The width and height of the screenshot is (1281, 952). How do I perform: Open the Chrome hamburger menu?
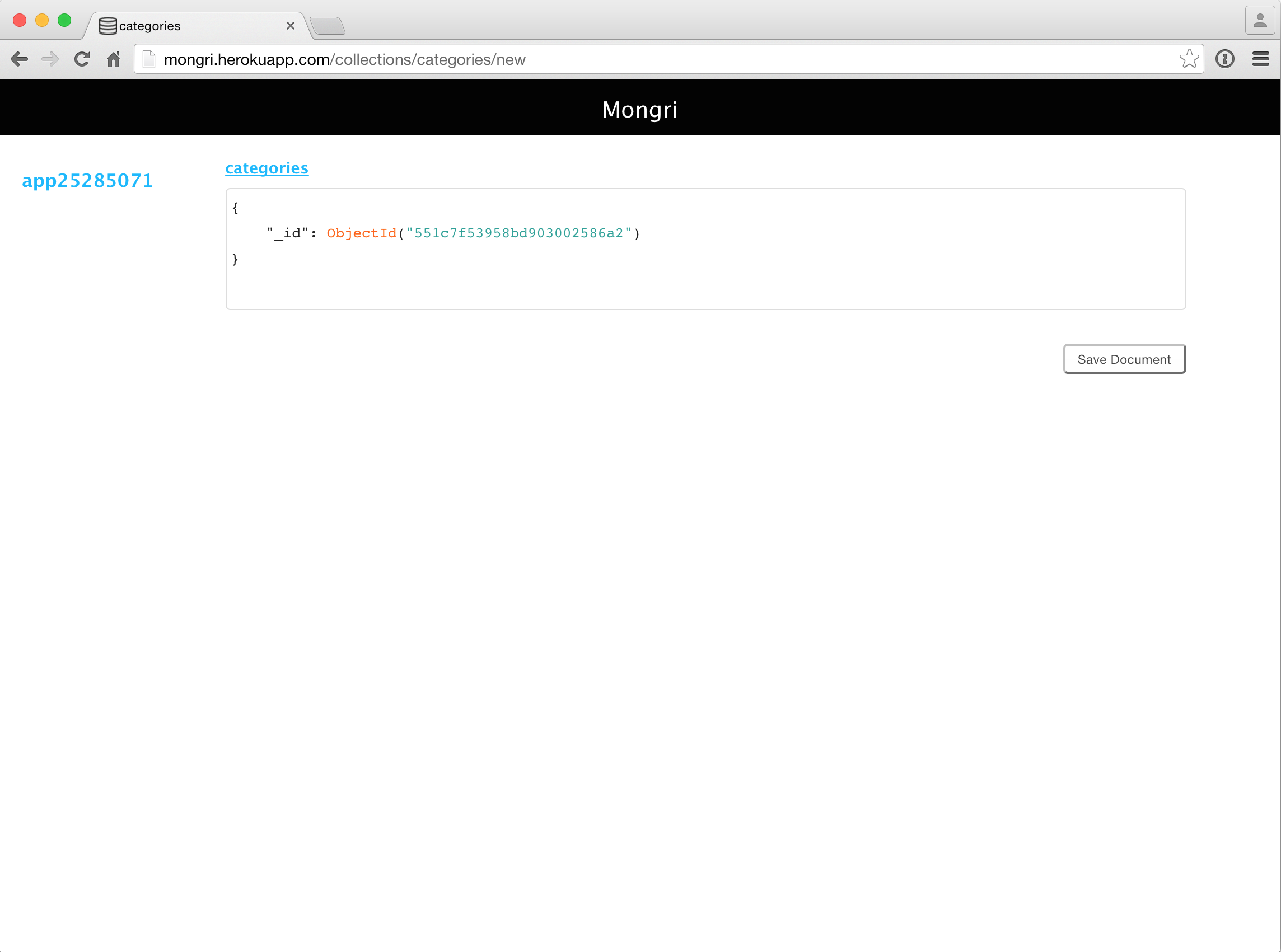click(x=1260, y=59)
